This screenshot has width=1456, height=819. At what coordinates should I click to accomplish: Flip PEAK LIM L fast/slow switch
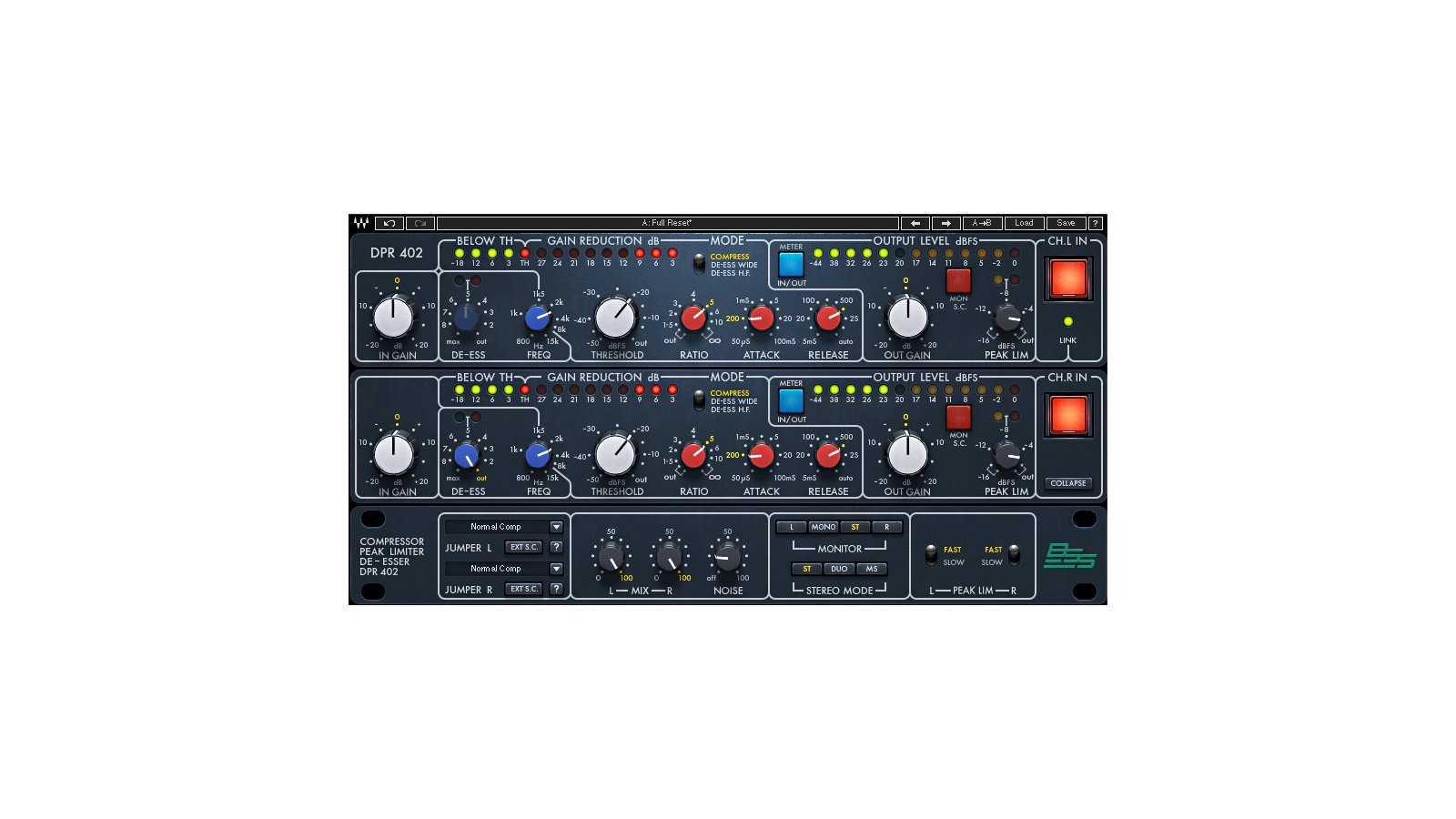931,554
